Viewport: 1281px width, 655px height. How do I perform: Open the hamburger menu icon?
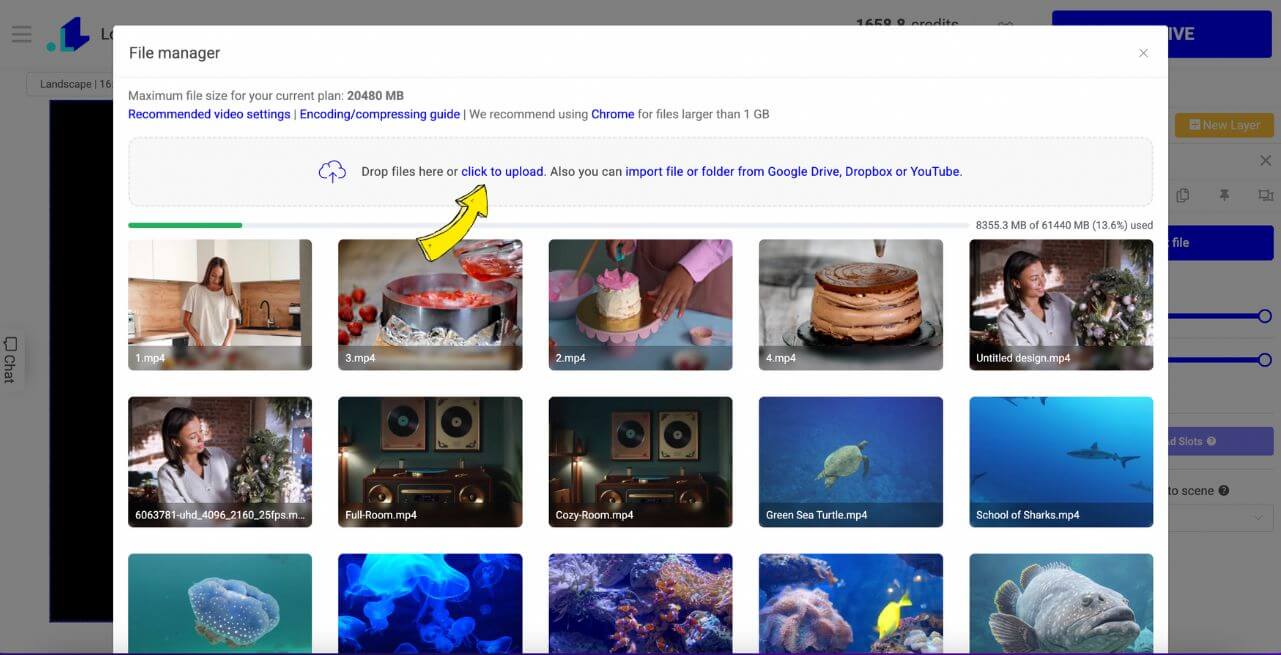(21, 34)
